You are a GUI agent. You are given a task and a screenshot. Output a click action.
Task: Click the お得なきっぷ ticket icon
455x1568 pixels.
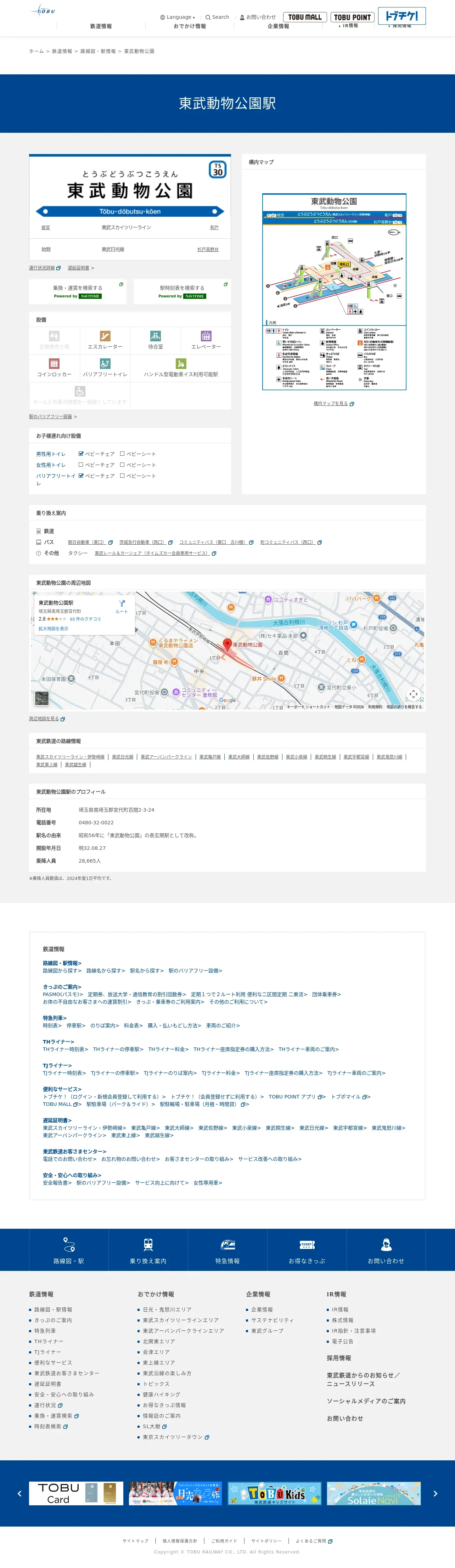pyautogui.click(x=307, y=1245)
